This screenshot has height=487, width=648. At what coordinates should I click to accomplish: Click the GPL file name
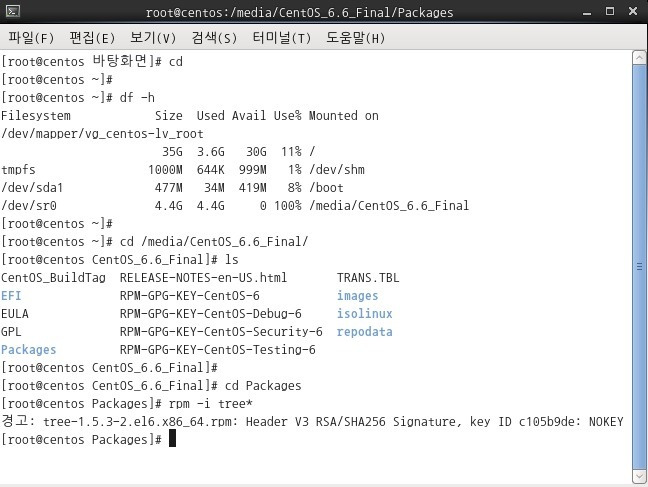pos(11,332)
